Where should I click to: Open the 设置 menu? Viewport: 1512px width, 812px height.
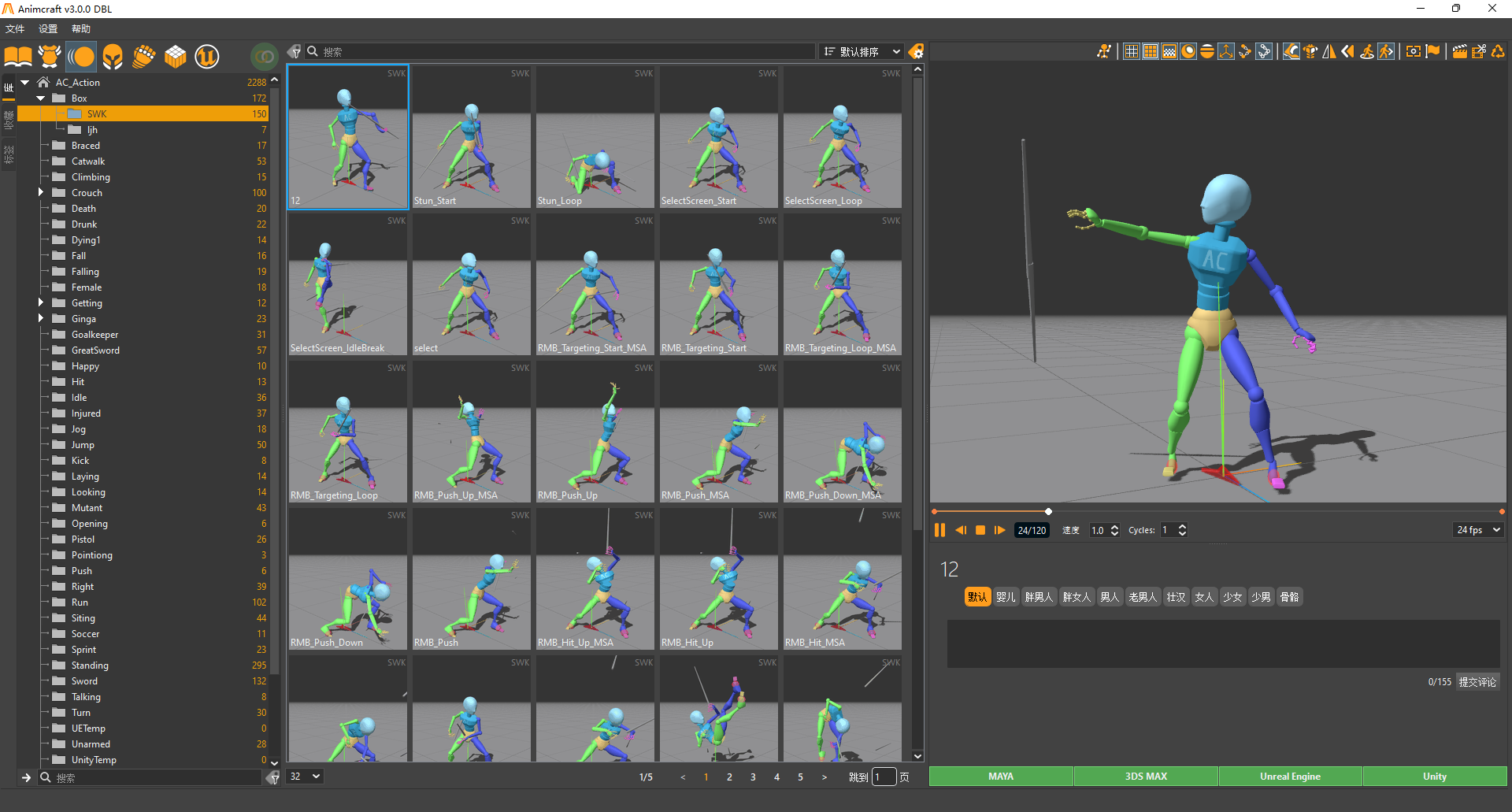pos(48,29)
